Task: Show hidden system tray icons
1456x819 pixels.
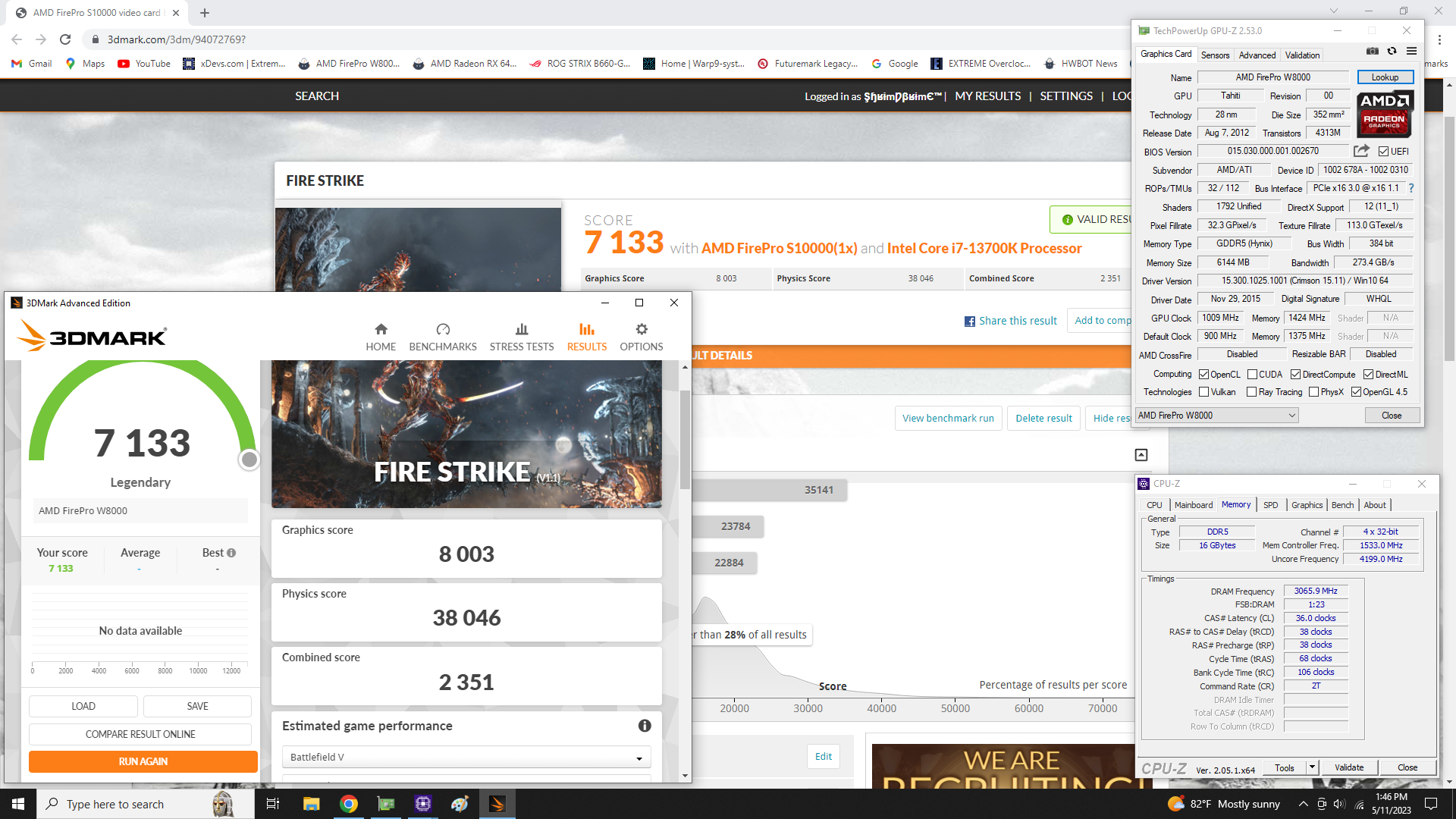Action: 1303,804
